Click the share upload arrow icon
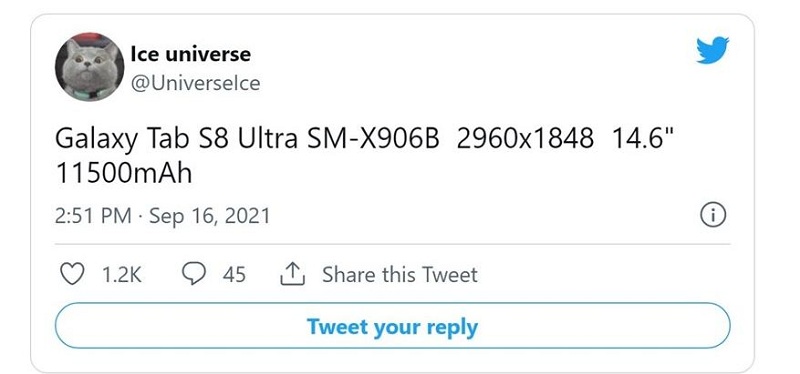800x374 pixels. click(x=292, y=275)
